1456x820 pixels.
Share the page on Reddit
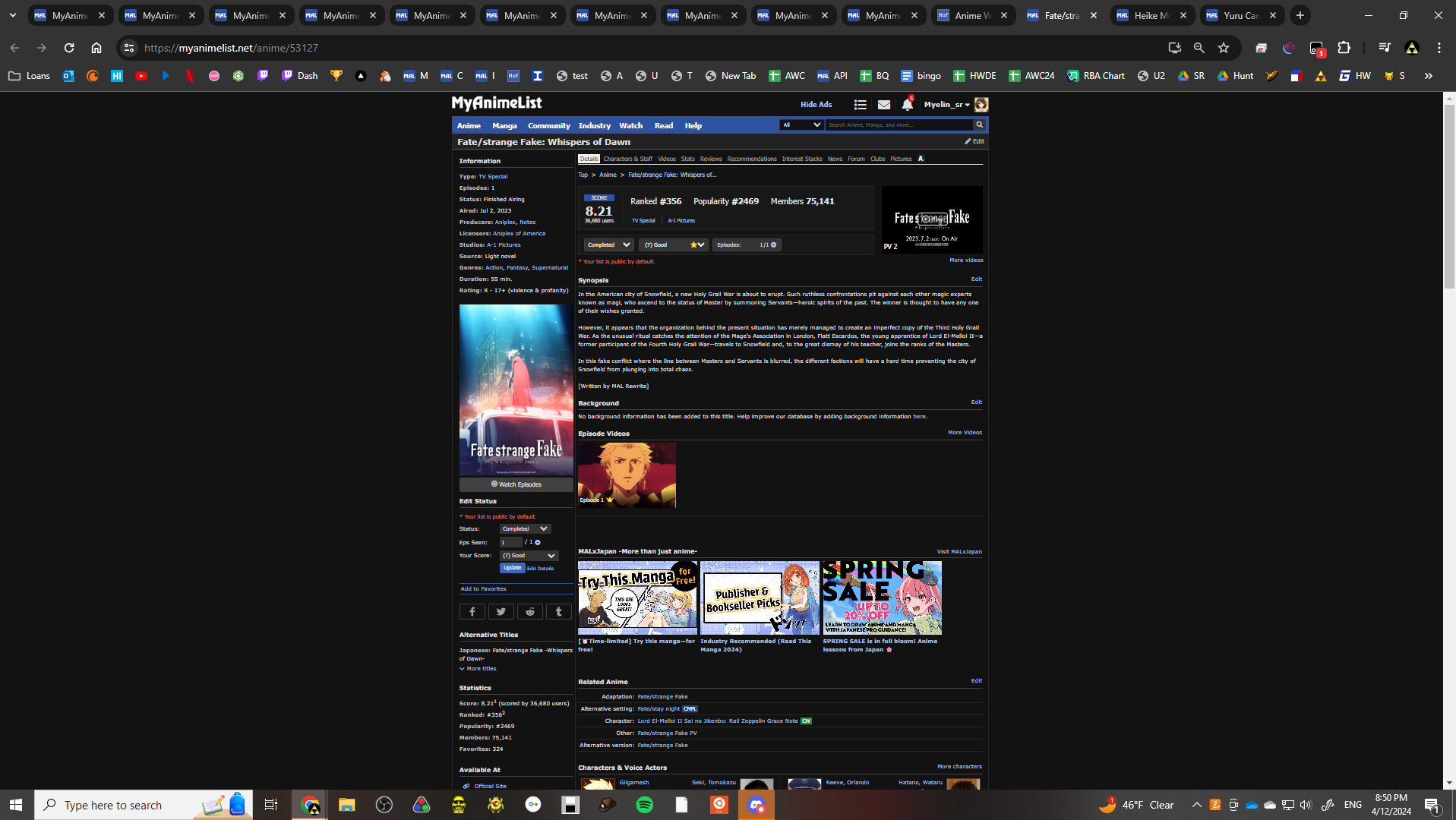[530, 611]
